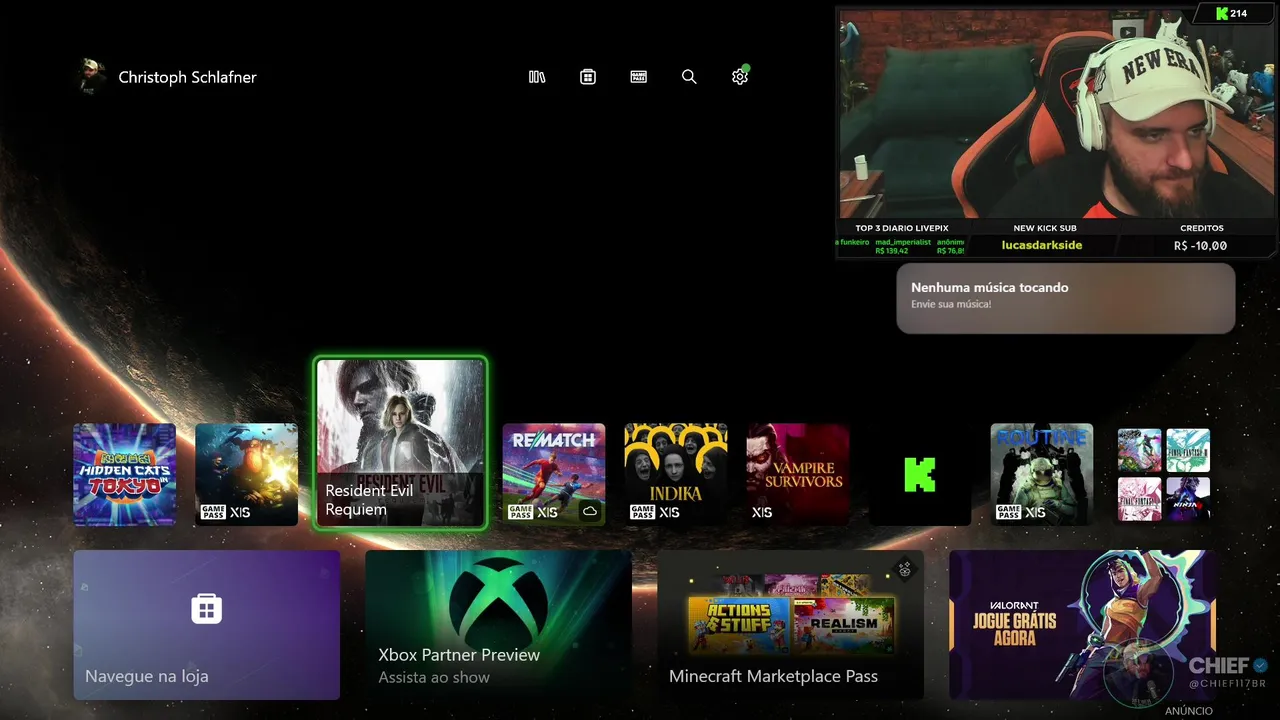This screenshot has height=720, width=1280.
Task: Open the Kick app tile
Action: pos(920,474)
